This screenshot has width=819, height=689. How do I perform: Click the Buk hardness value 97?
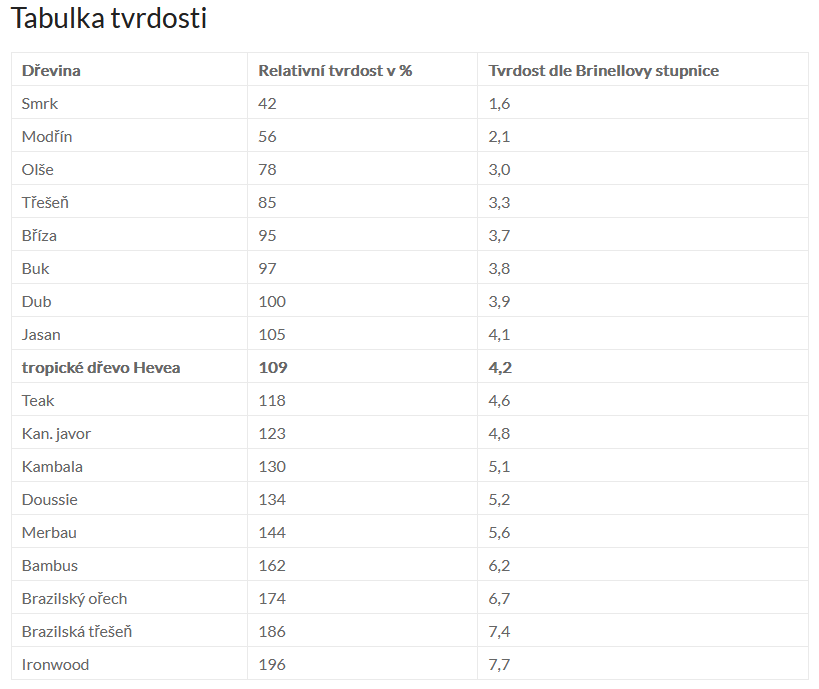tap(267, 268)
